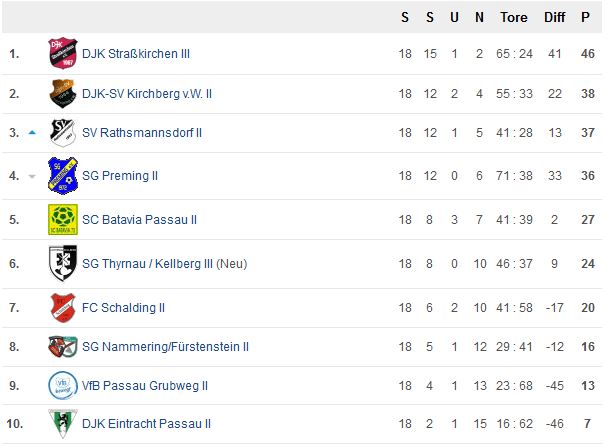Click the yellow SC Batavia Passau logo

pyautogui.click(x=63, y=219)
